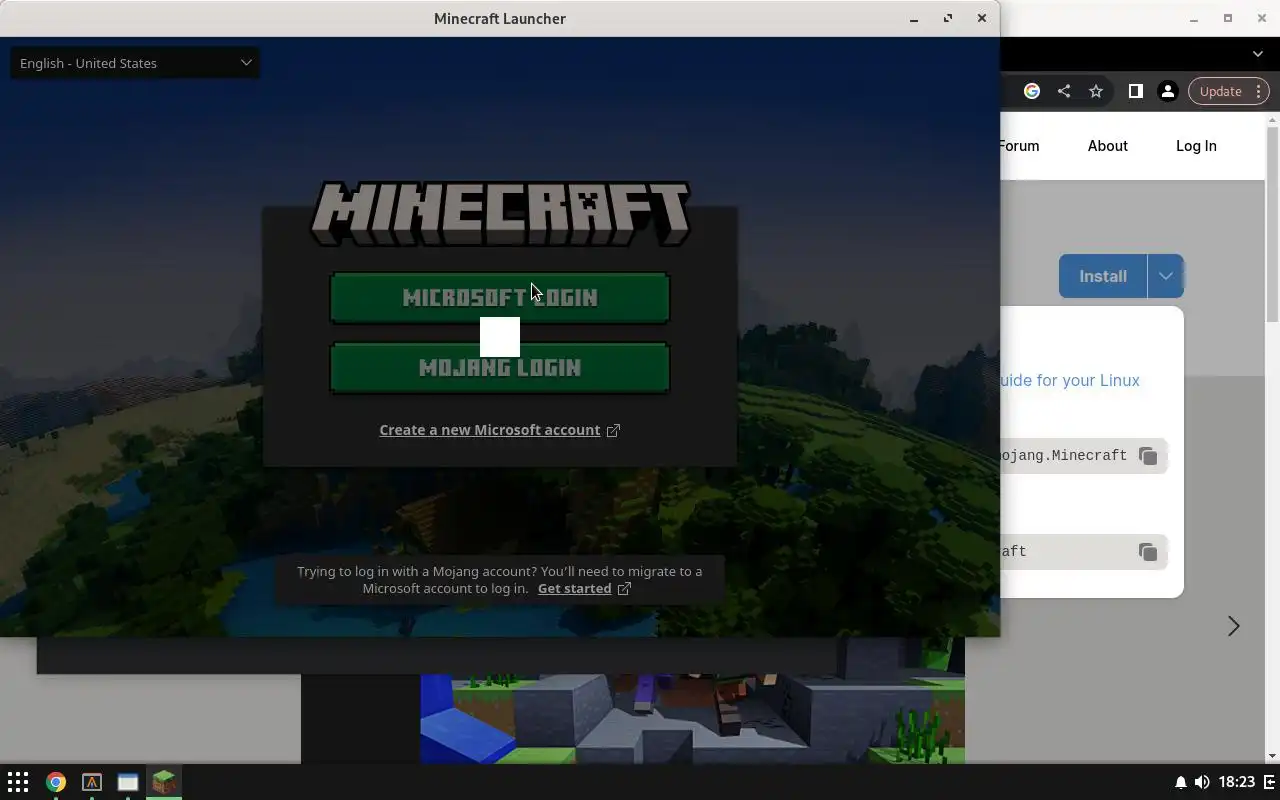
Task: Click the Microsoft Login button
Action: (x=500, y=298)
